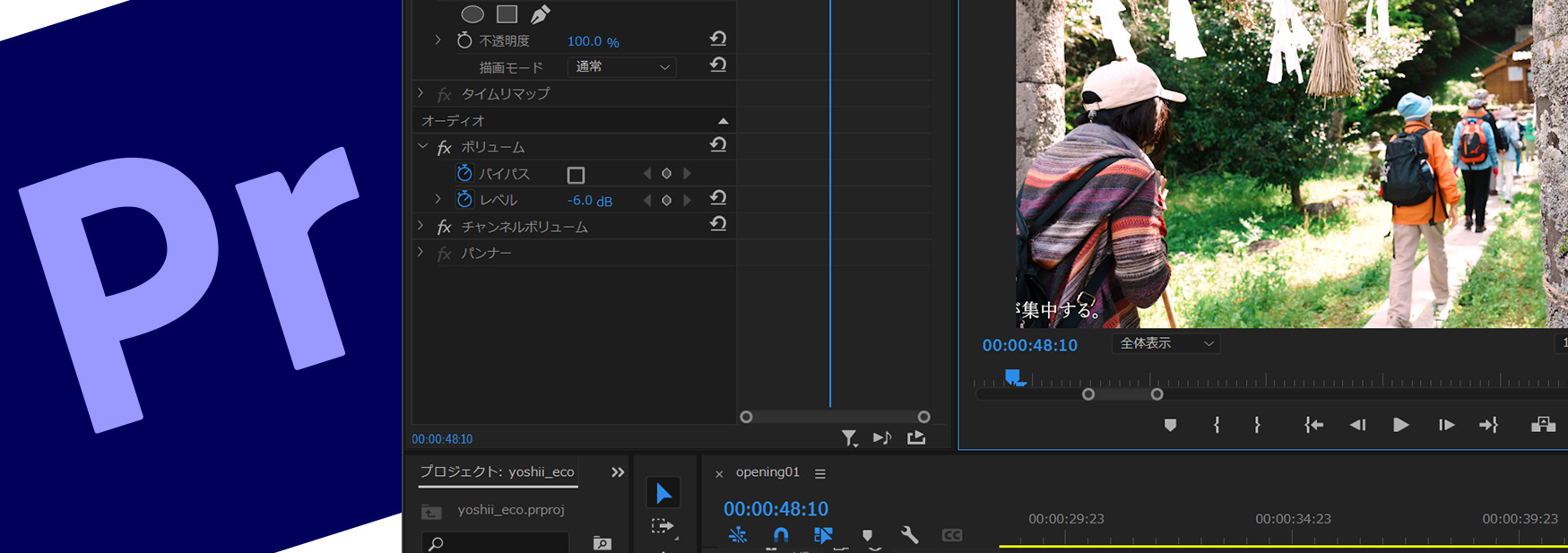Select the Selection tool arrow
Viewport: 1568px width, 553px height.
[x=663, y=493]
